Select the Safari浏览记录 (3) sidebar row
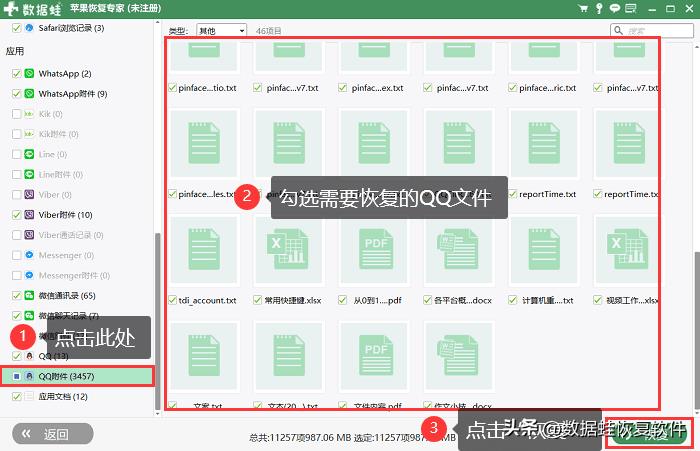This screenshot has height=451, width=700. tap(78, 28)
